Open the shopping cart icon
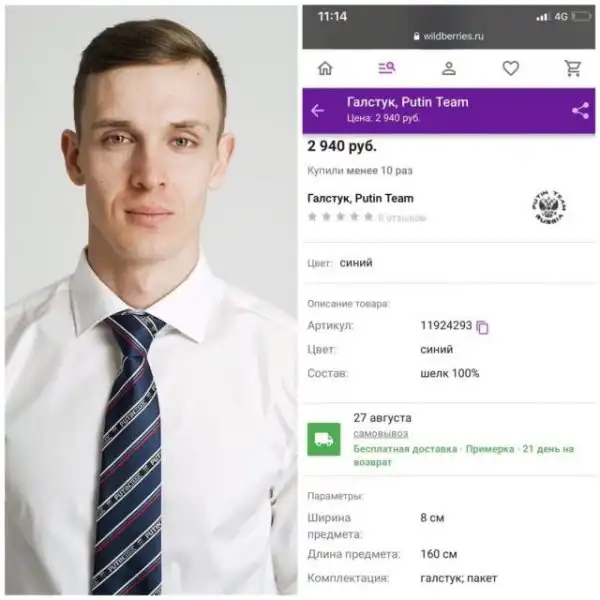Image resolution: width=600 pixels, height=600 pixels. point(573,68)
